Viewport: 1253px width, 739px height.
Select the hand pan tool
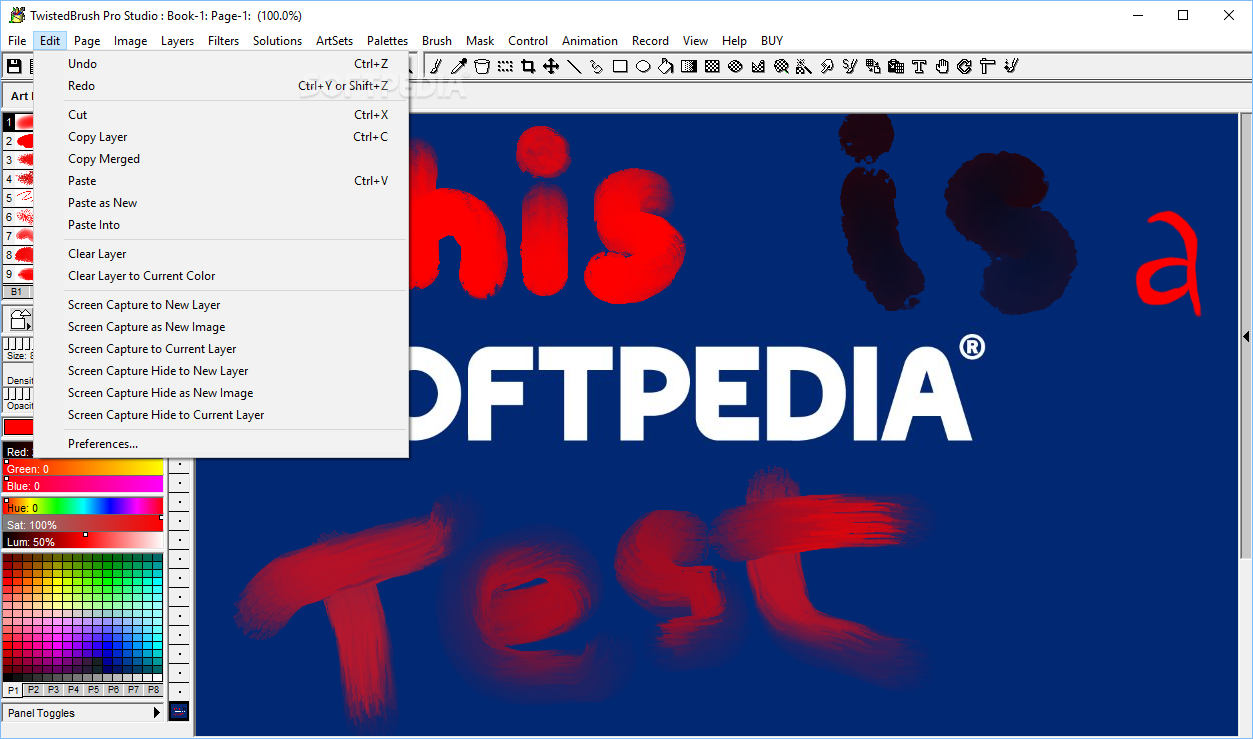(x=942, y=66)
